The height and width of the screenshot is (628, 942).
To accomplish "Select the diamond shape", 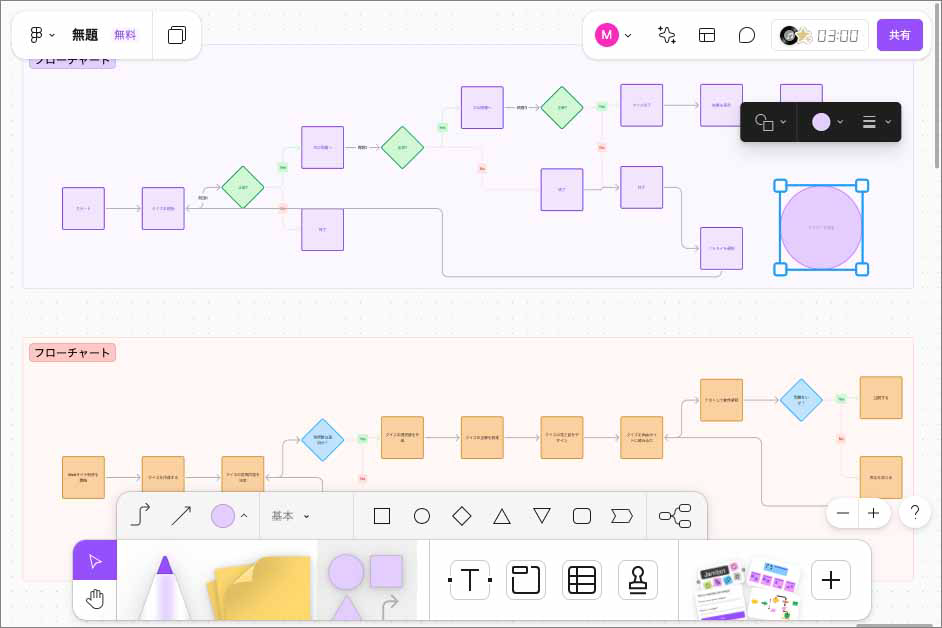I will click(462, 516).
